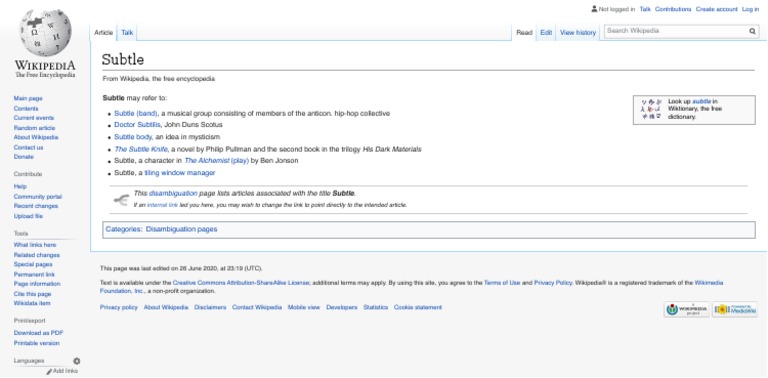Open Developers footer link

tap(342, 307)
